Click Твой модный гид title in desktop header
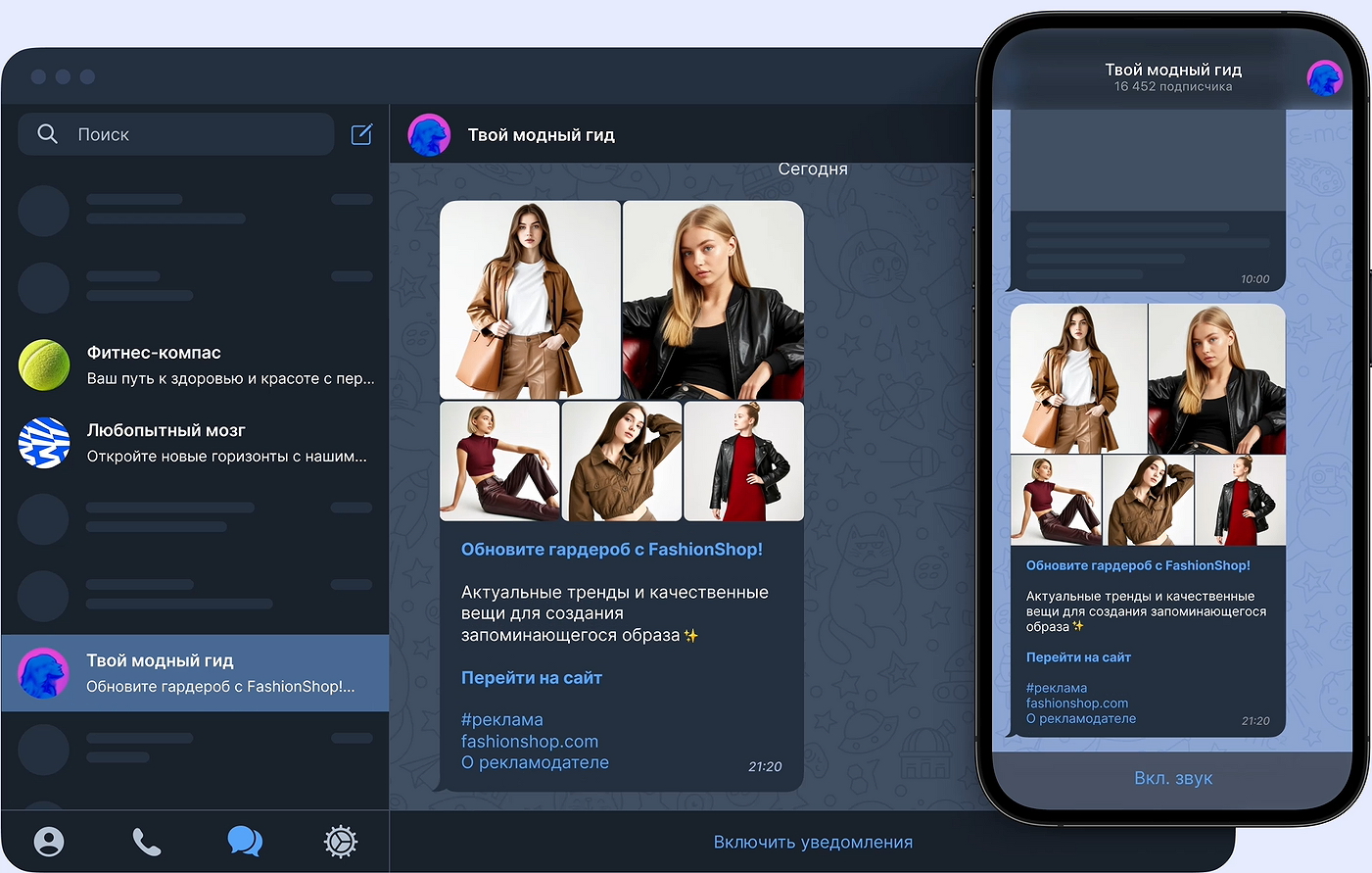The width and height of the screenshot is (1372, 873). [542, 135]
